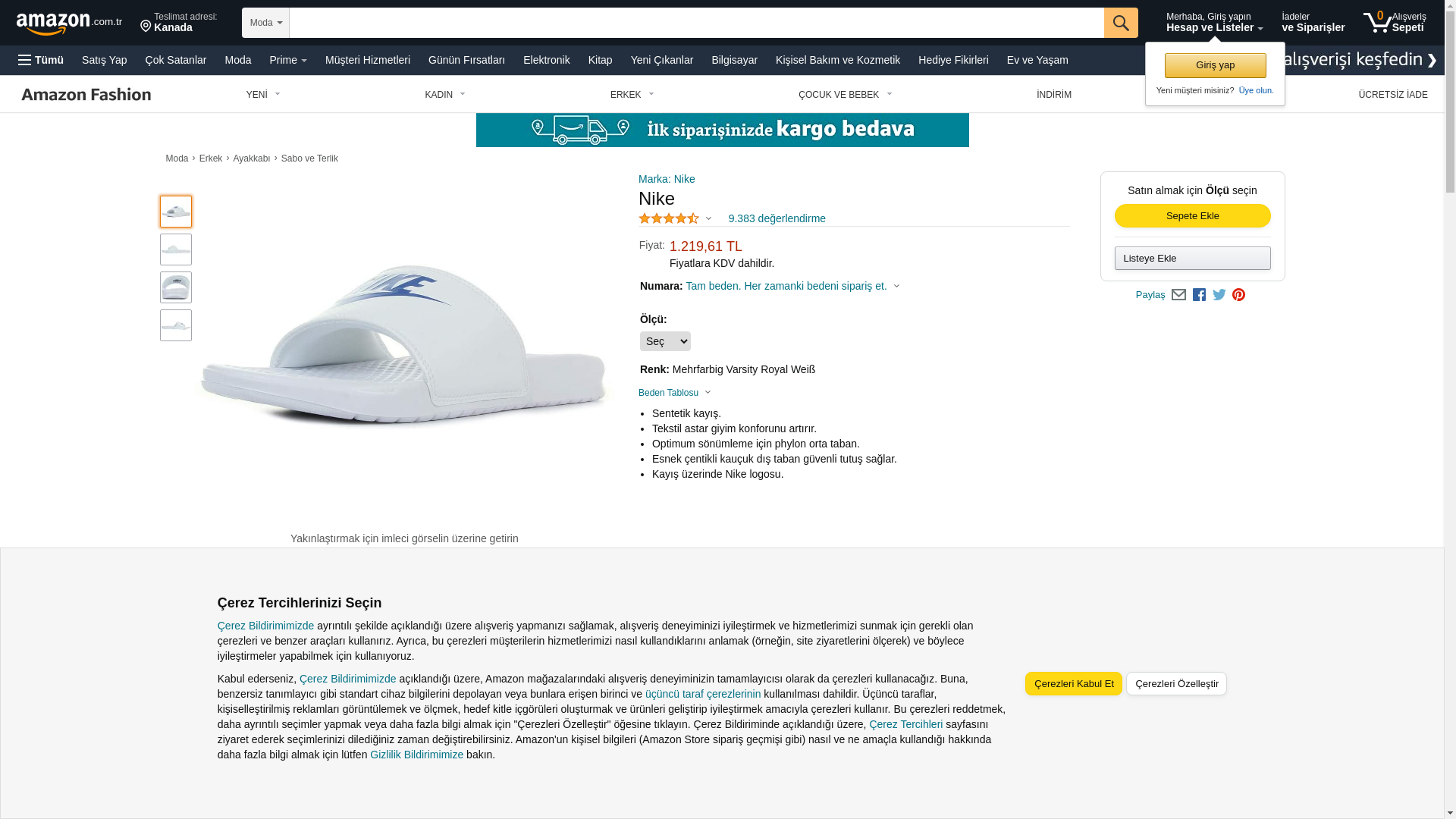Accept cookies with Çerezleri Kabul Et
This screenshot has height=819, width=1456.
1074,684
